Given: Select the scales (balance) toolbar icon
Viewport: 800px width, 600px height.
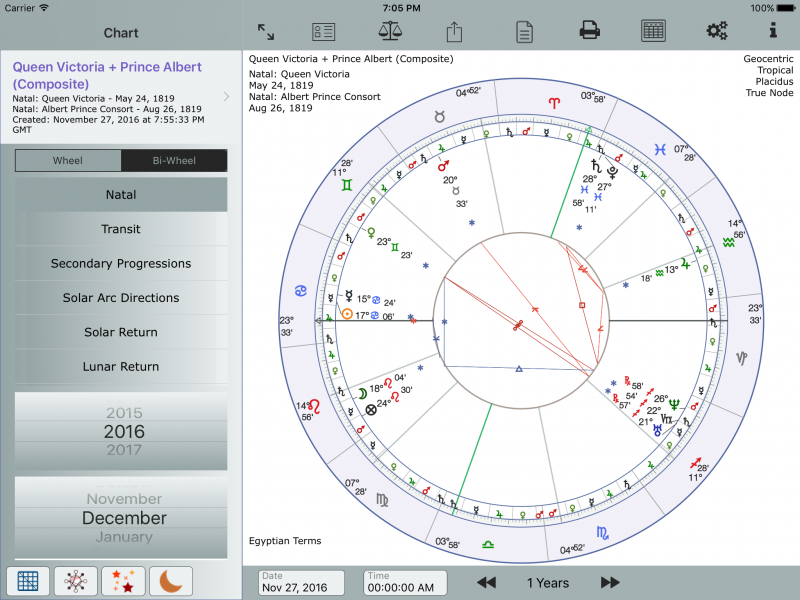Looking at the screenshot, I should [390, 31].
